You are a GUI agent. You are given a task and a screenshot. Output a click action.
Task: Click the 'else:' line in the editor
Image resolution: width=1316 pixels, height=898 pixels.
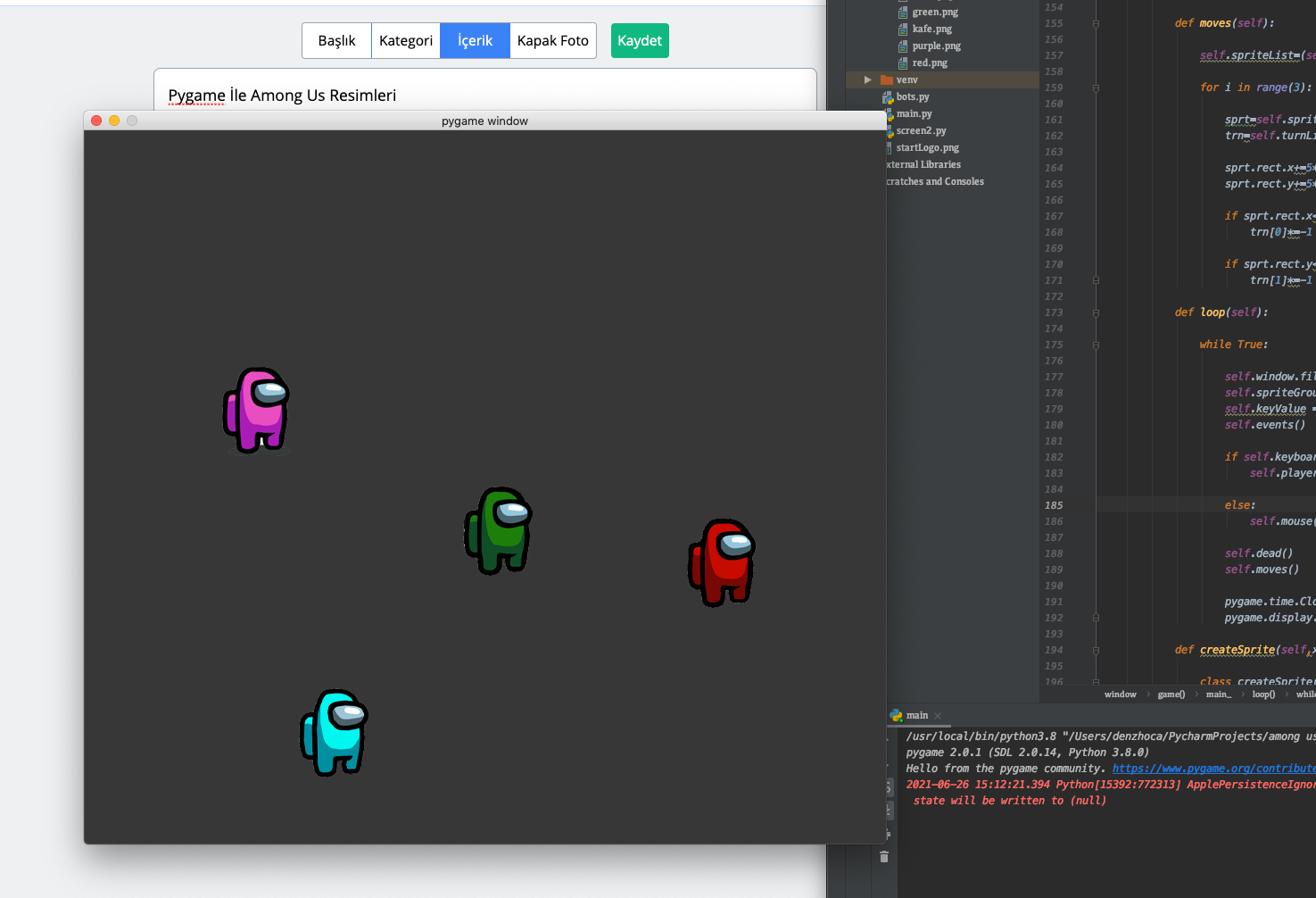coord(1240,505)
